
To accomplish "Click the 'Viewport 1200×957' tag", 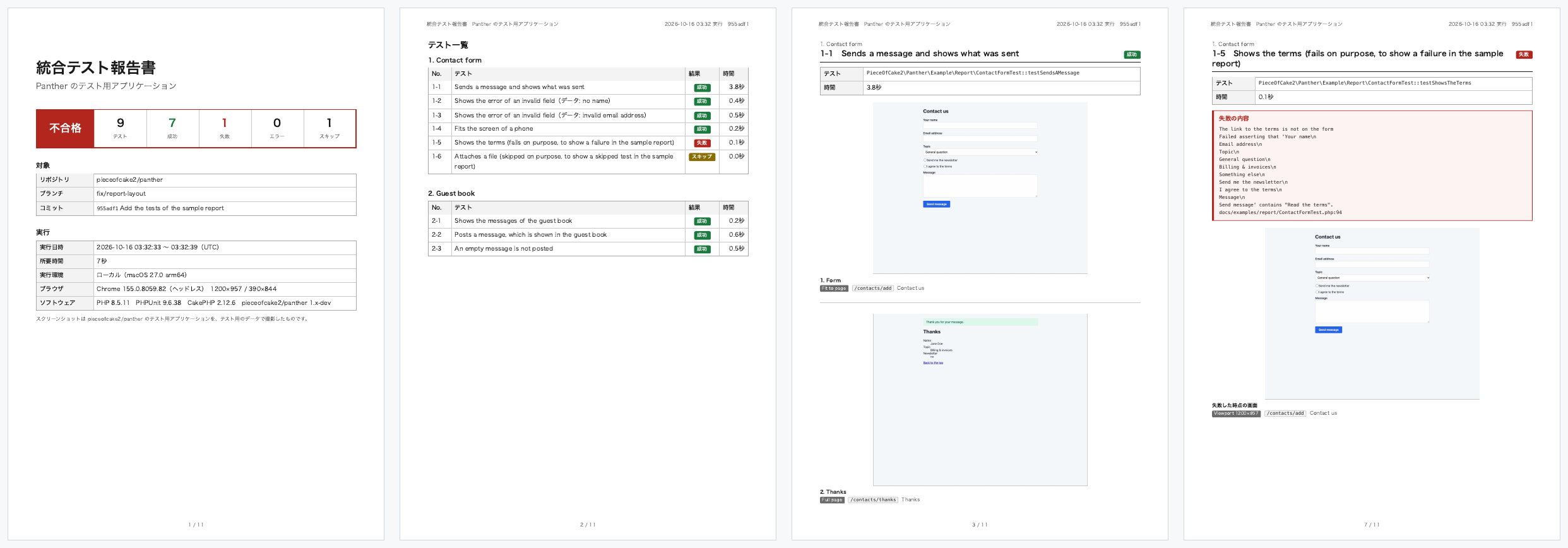I will tap(1236, 414).
